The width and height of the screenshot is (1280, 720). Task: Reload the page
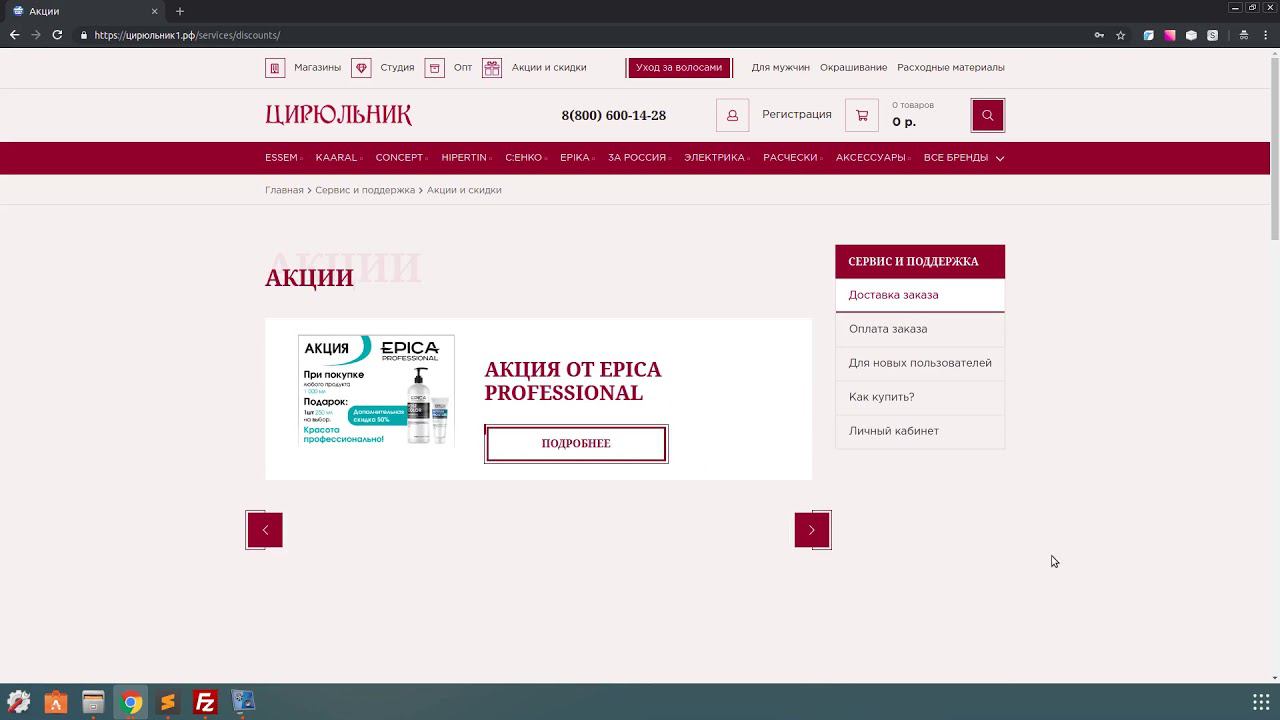(57, 35)
